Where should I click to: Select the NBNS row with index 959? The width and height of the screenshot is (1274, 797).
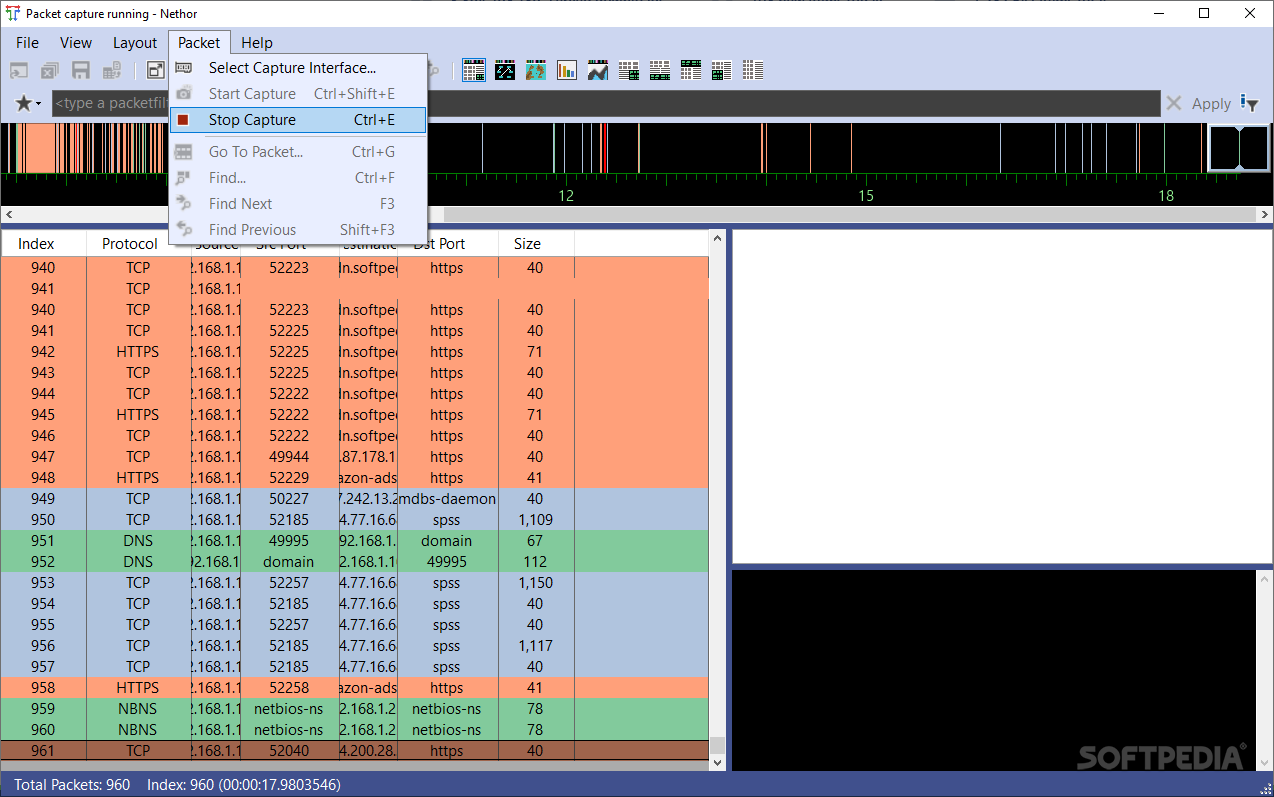coord(355,709)
